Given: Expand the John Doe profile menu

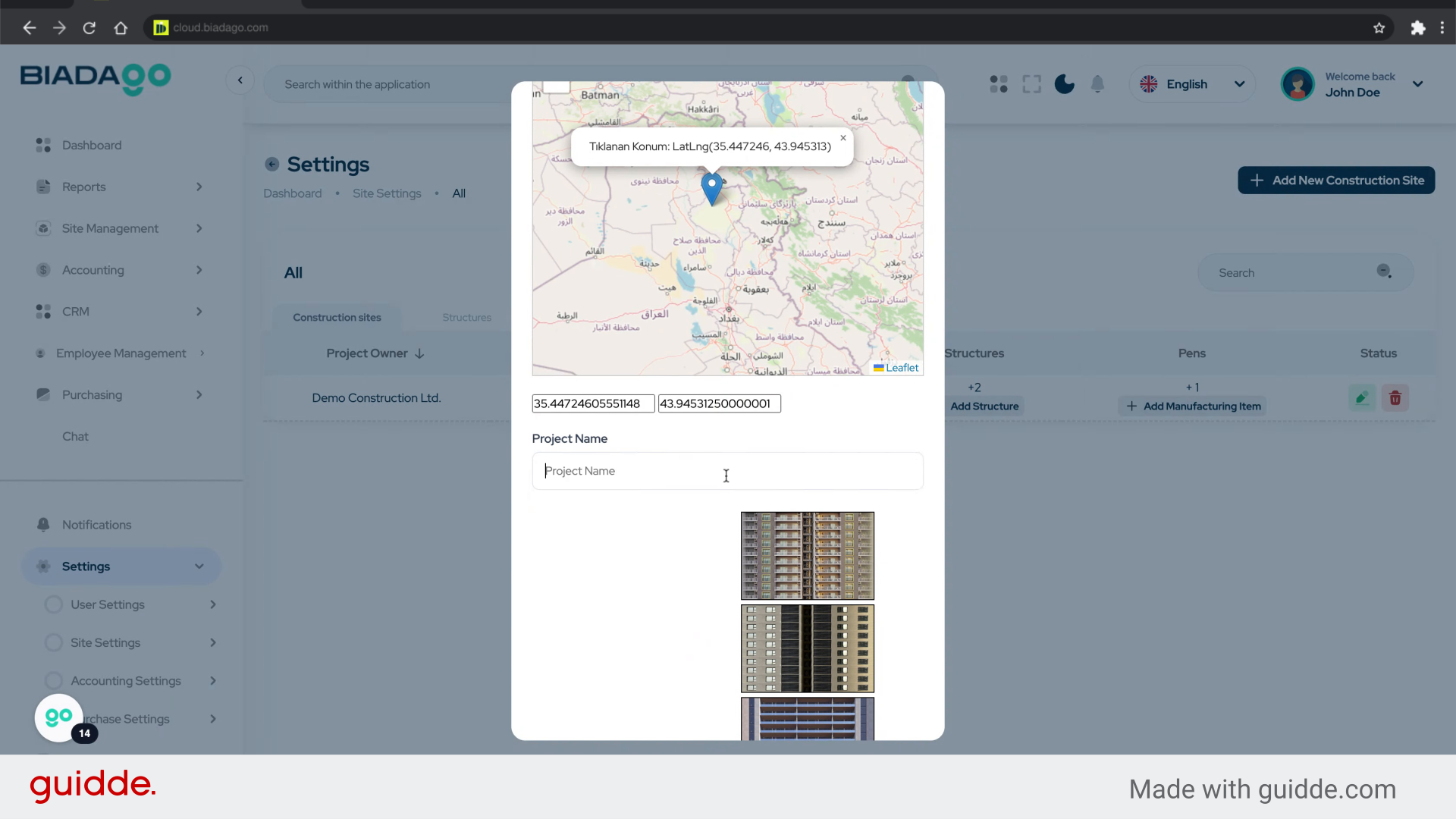Looking at the screenshot, I should click(1417, 84).
